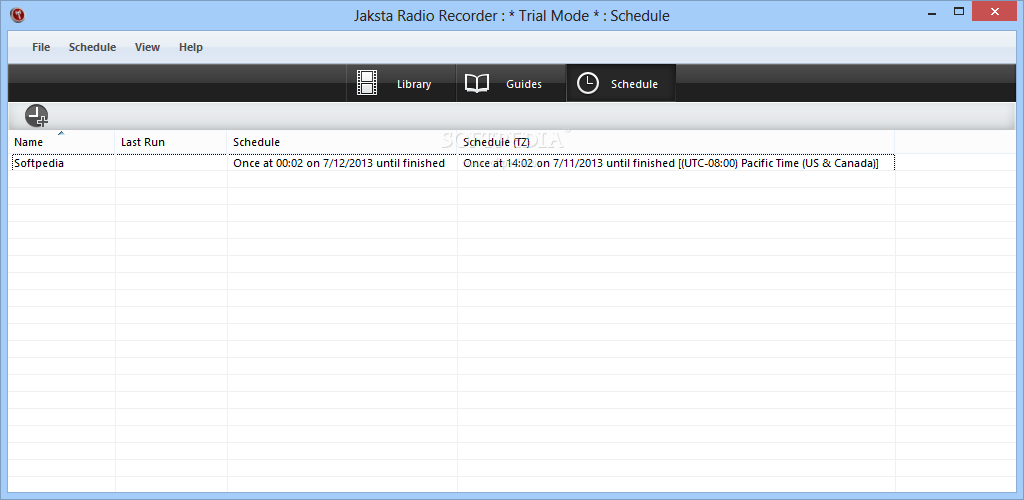Toggle sort arrow above Name column

coord(61,133)
